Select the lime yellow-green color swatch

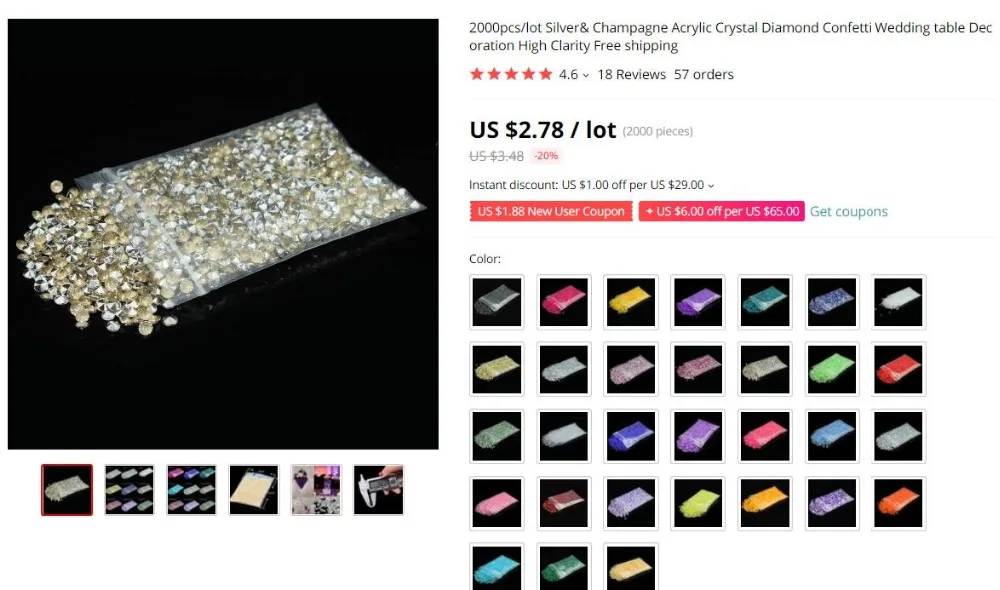click(698, 503)
